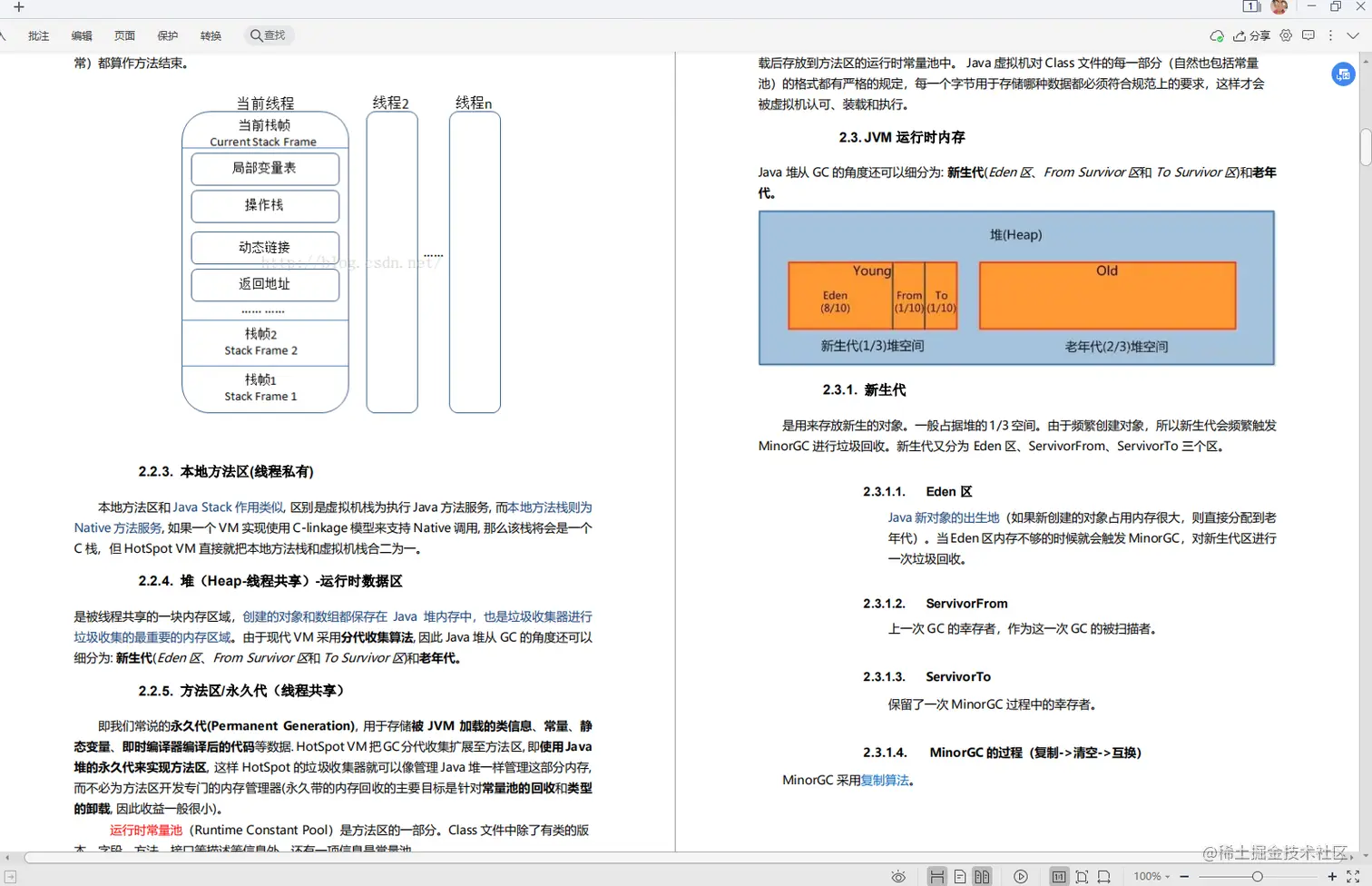Click the 复制算法 hyperlink

tap(885, 779)
